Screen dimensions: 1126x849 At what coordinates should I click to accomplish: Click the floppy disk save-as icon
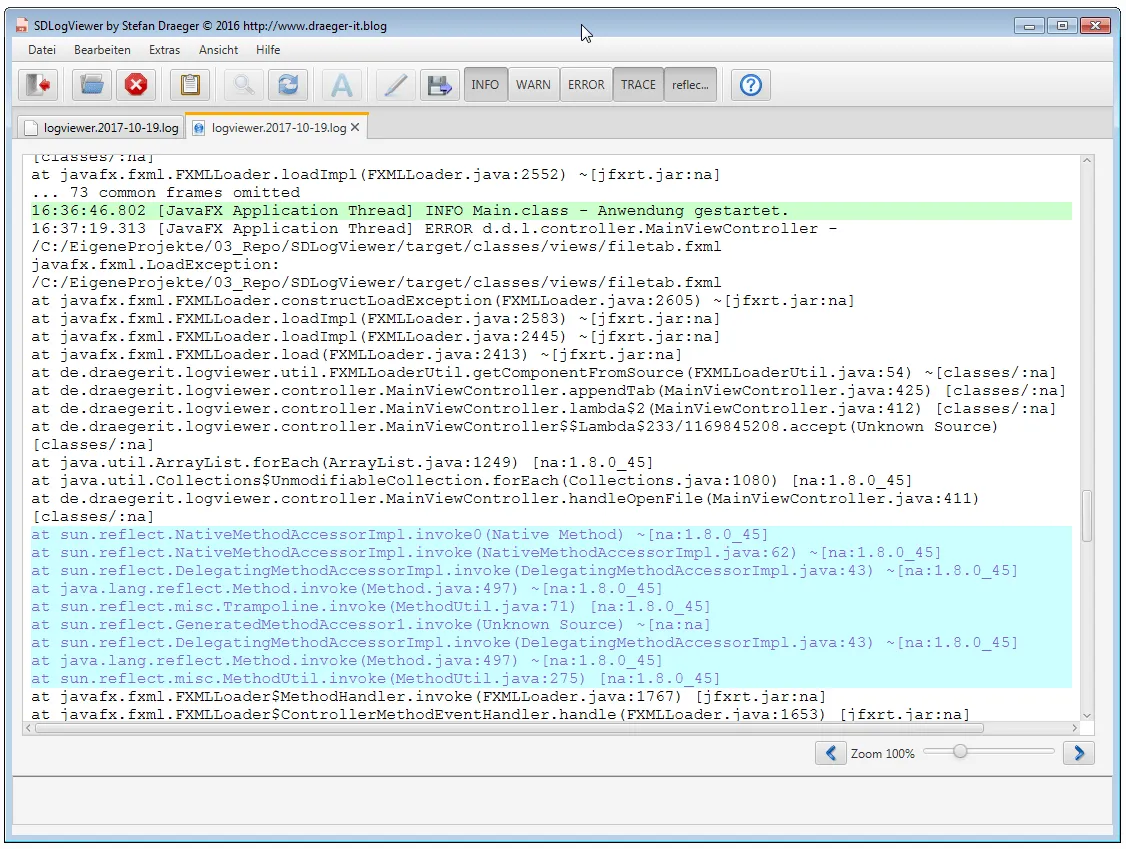point(438,85)
